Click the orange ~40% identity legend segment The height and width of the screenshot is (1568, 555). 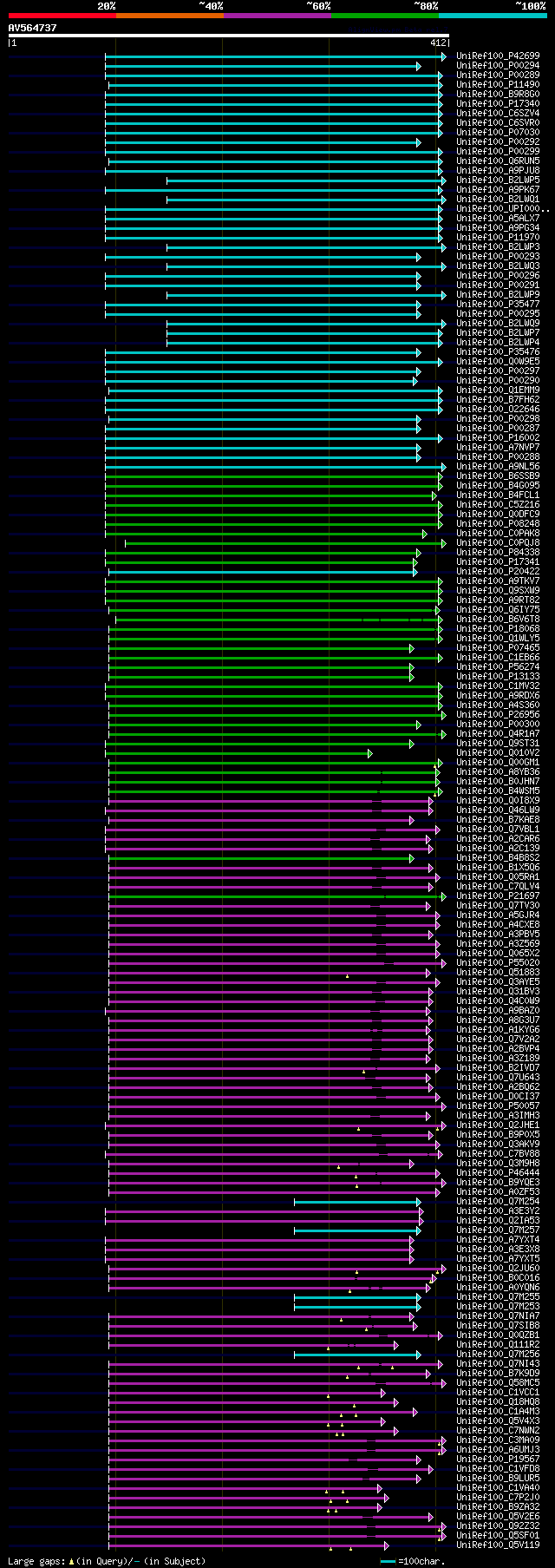pos(169,16)
